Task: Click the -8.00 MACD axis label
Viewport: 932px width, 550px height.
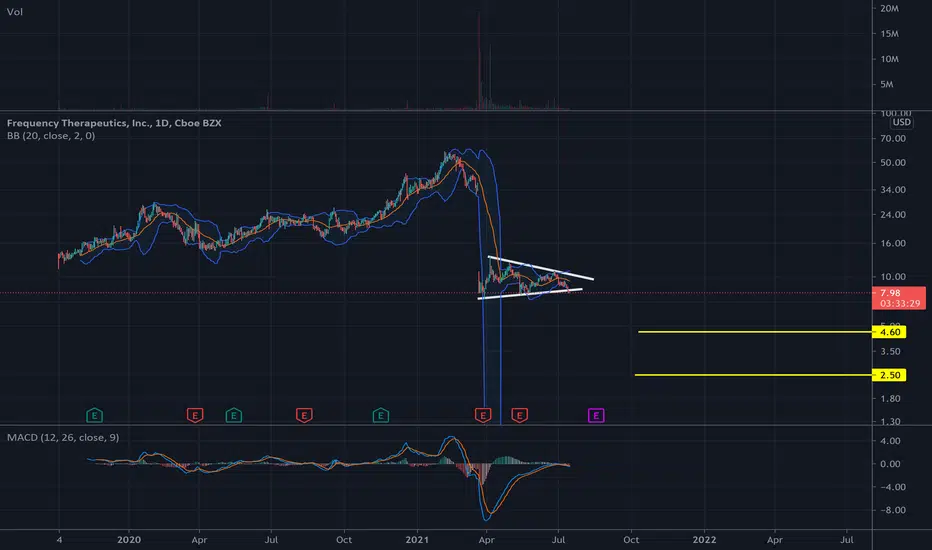Action: tap(892, 510)
